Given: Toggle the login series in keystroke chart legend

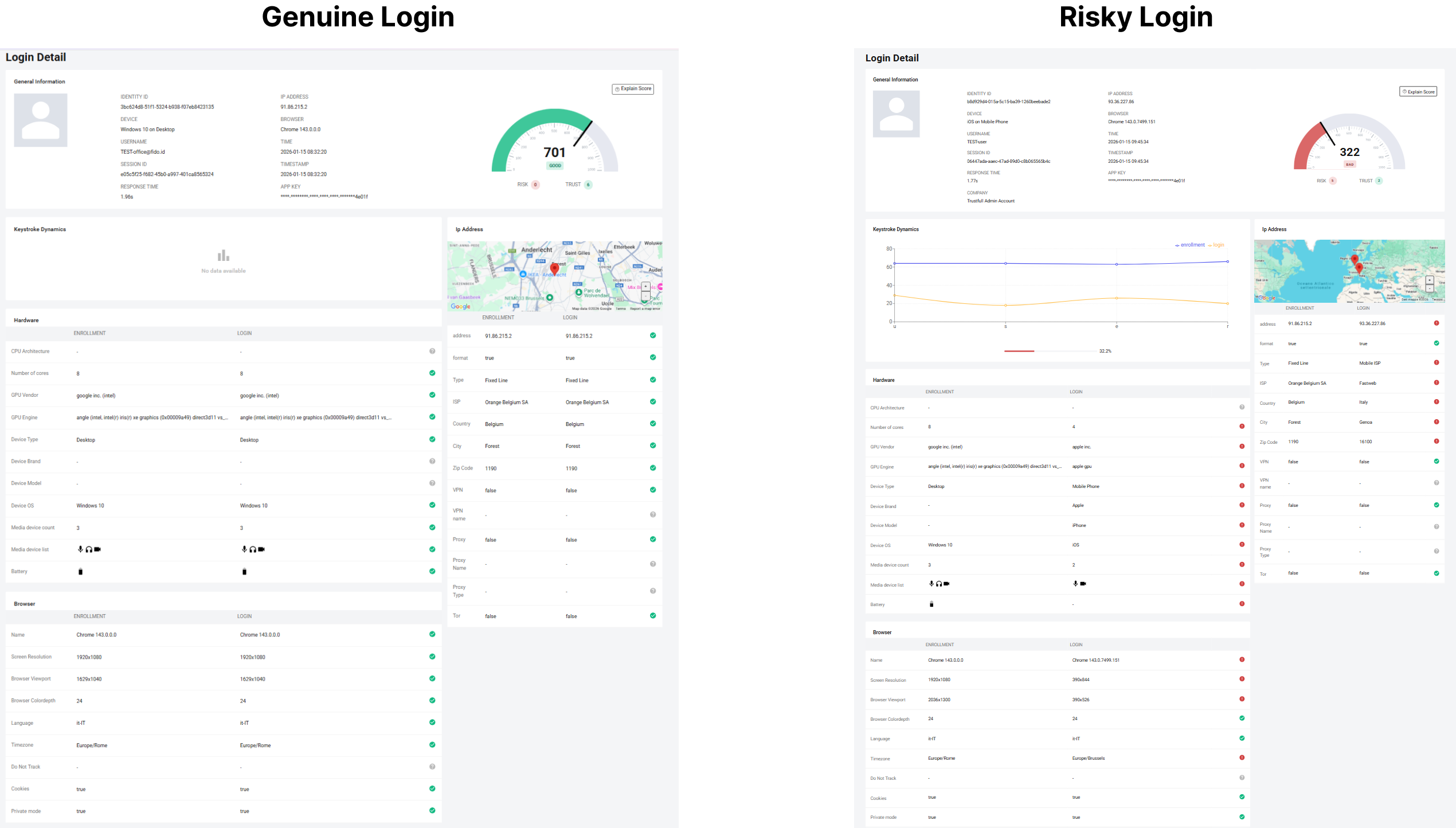Looking at the screenshot, I should click(x=1216, y=245).
